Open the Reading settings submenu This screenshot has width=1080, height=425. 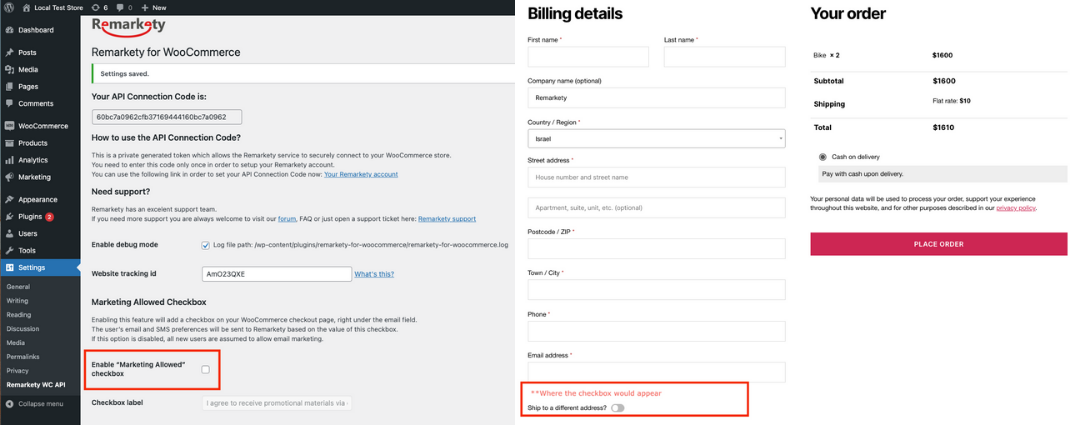coord(19,315)
